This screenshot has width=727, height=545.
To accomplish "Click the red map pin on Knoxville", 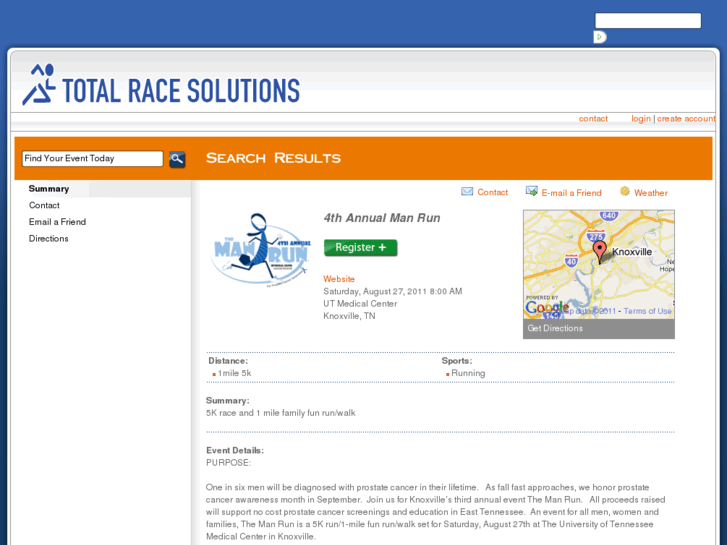I will [x=599, y=251].
